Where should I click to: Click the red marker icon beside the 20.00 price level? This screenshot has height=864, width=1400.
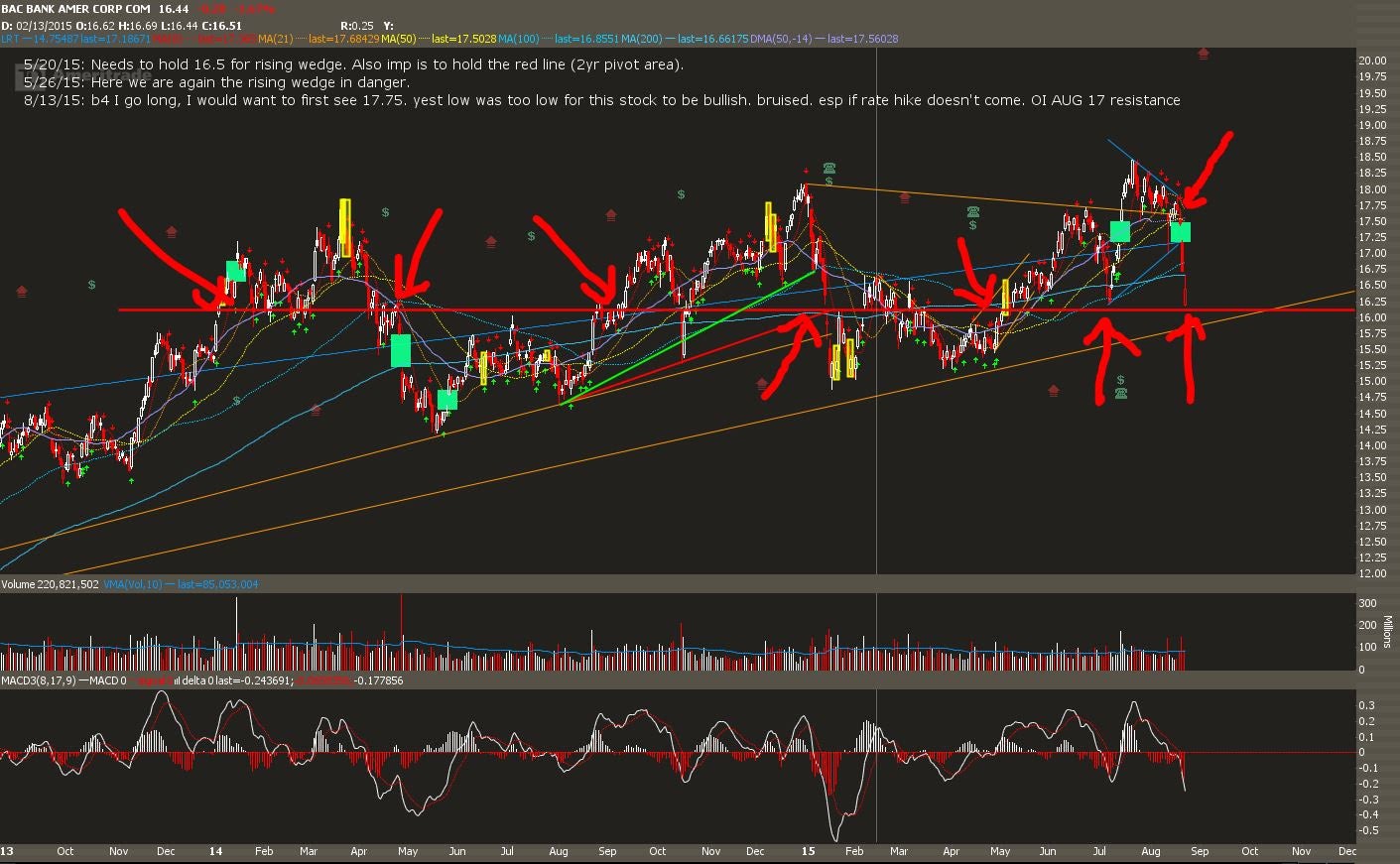(x=1204, y=53)
